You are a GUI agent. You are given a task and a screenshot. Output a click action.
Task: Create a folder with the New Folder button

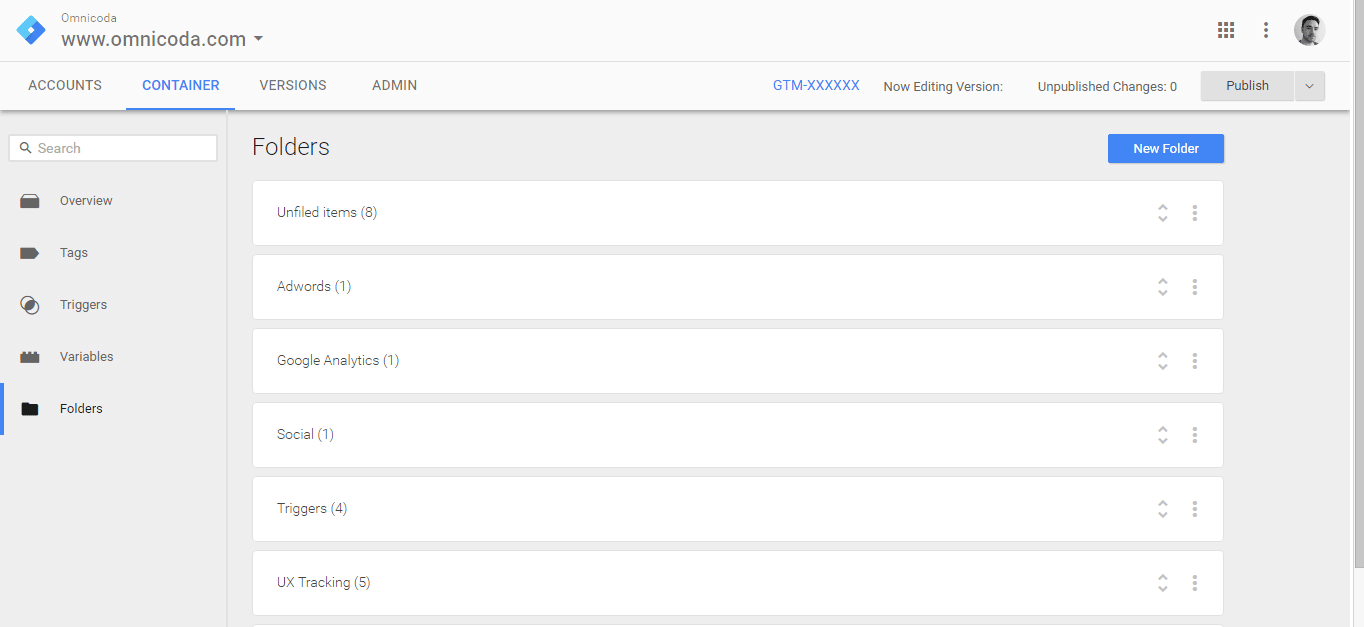click(x=1165, y=148)
